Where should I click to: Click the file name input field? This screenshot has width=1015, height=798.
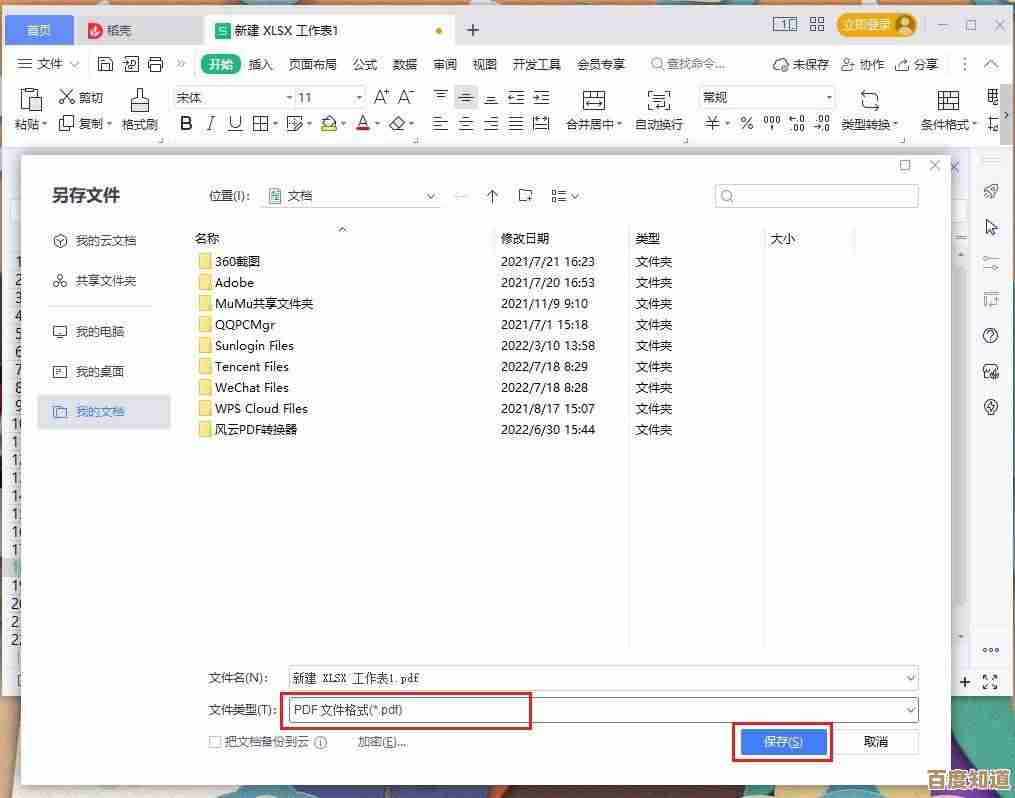click(x=600, y=677)
